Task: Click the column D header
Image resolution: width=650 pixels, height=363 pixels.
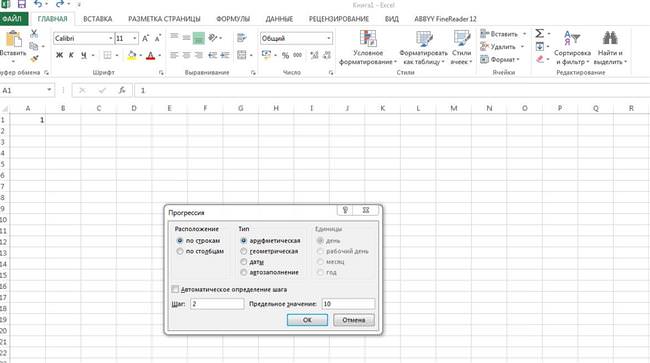Action: point(134,108)
